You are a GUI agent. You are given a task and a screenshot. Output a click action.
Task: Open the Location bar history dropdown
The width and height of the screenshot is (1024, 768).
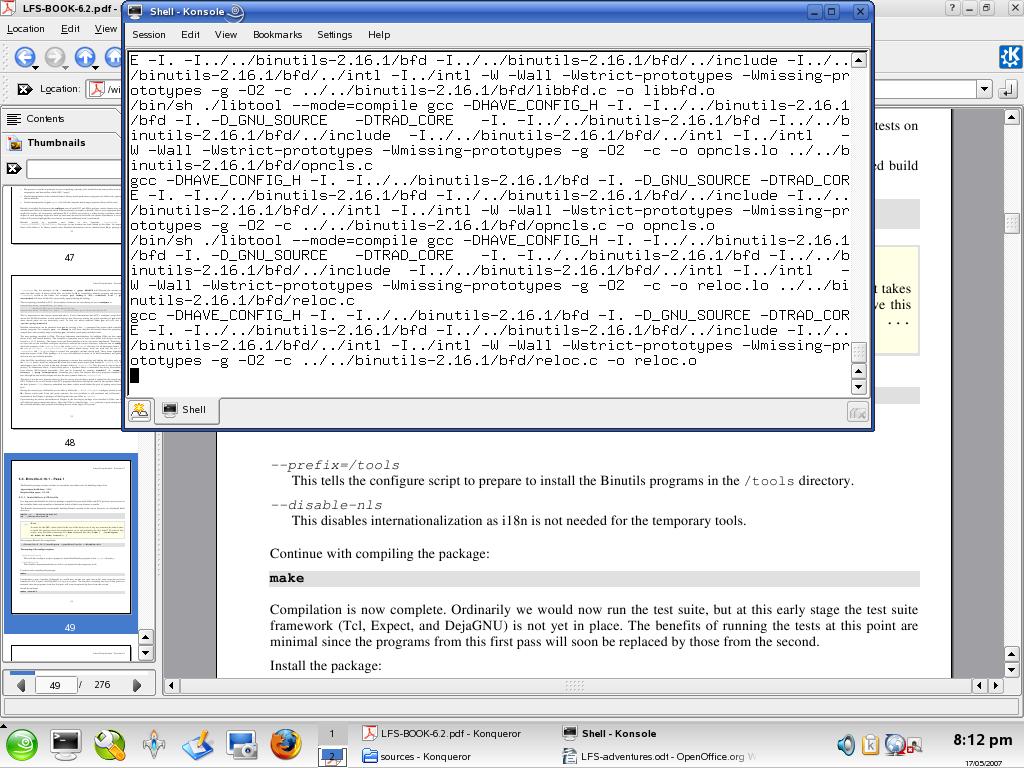click(984, 89)
